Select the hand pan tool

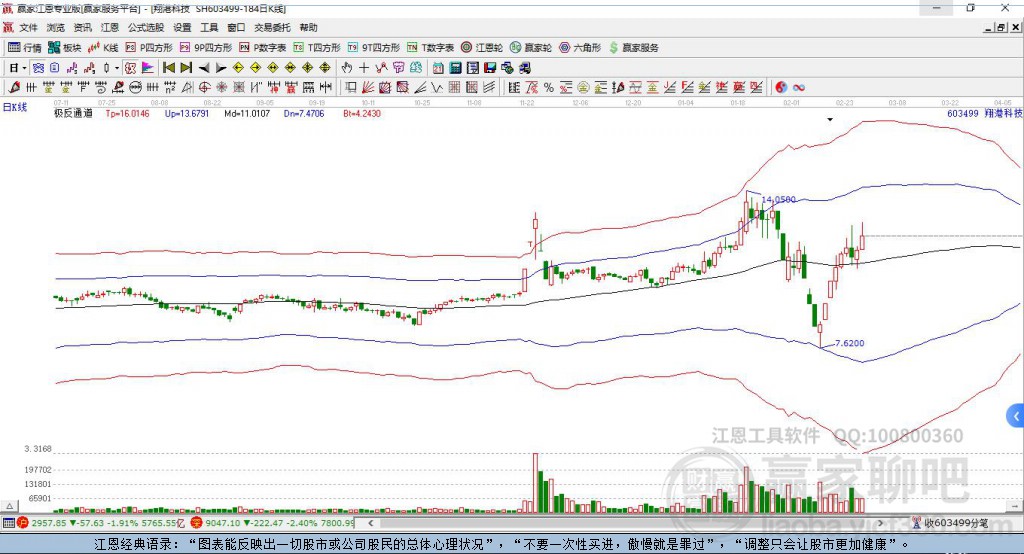(346, 67)
